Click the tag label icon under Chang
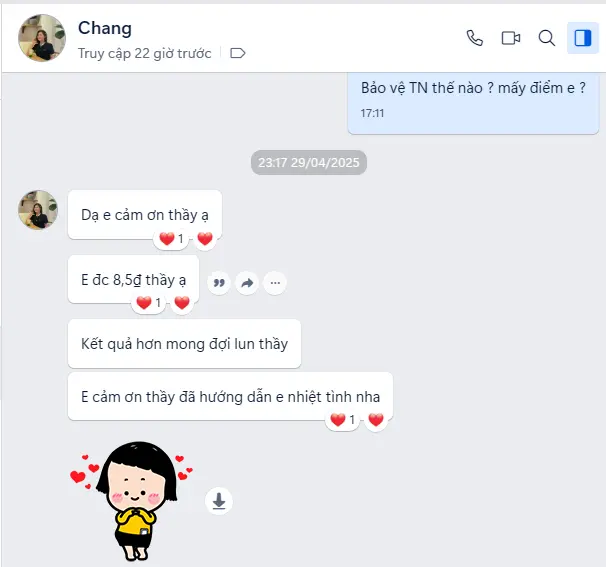The image size is (606, 567). click(237, 53)
